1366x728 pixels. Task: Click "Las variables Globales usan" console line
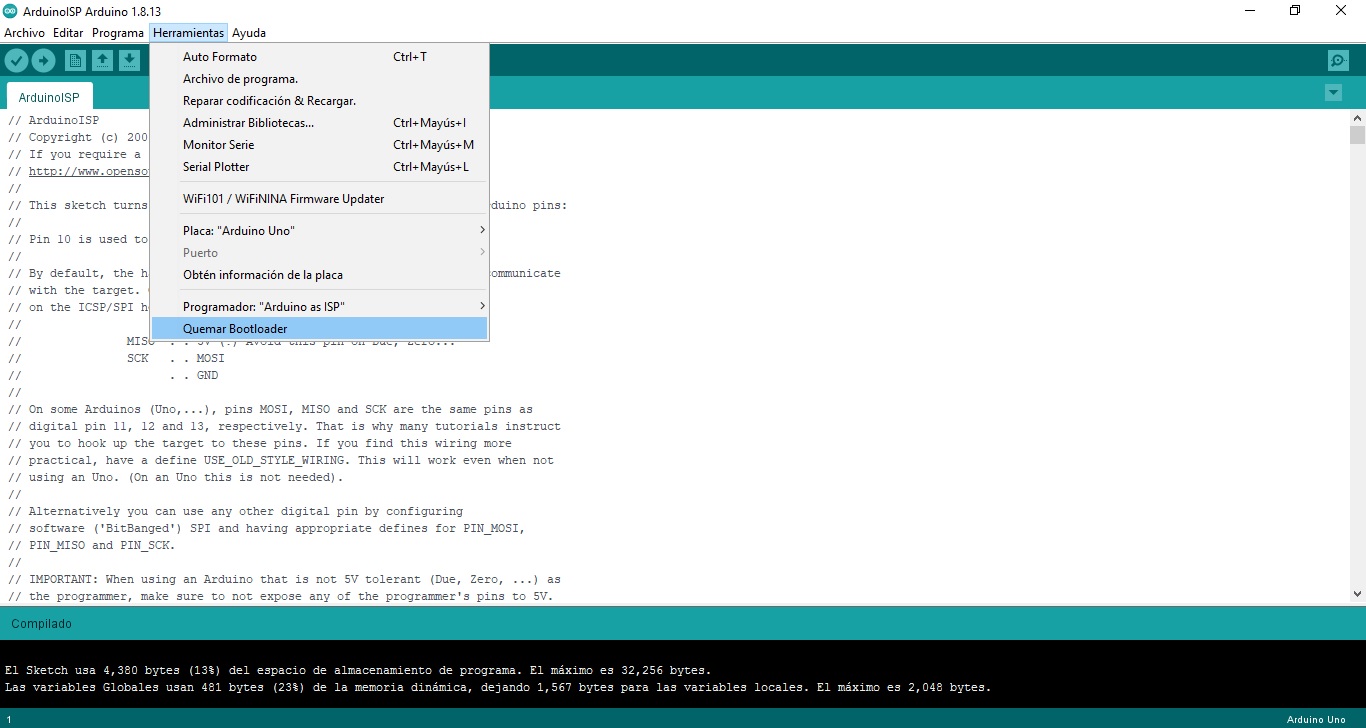pos(498,687)
